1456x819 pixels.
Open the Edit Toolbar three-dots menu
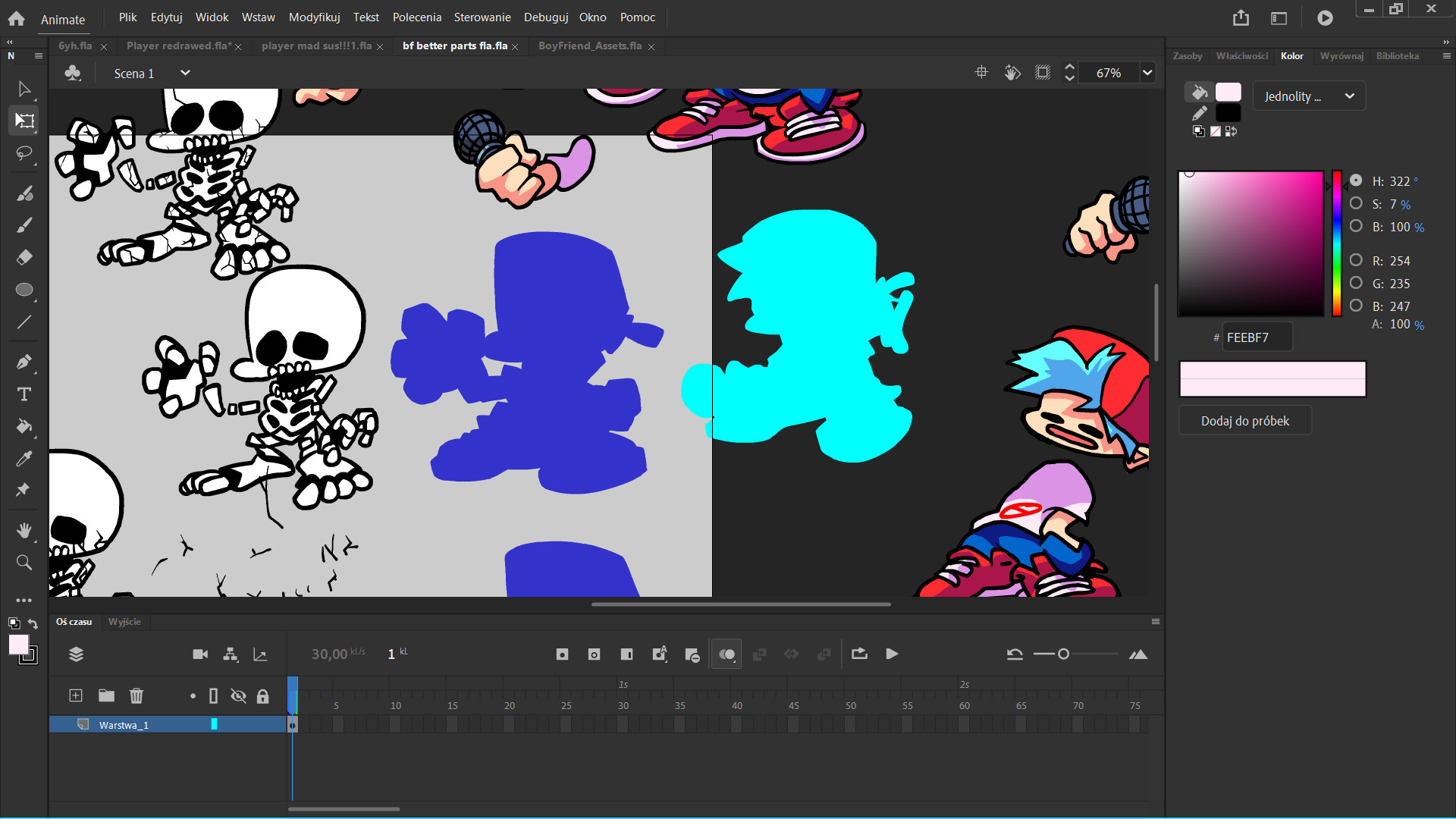point(24,600)
